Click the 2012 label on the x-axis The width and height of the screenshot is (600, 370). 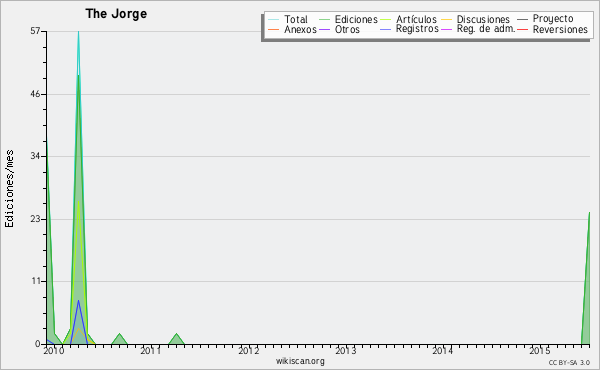pos(249,350)
